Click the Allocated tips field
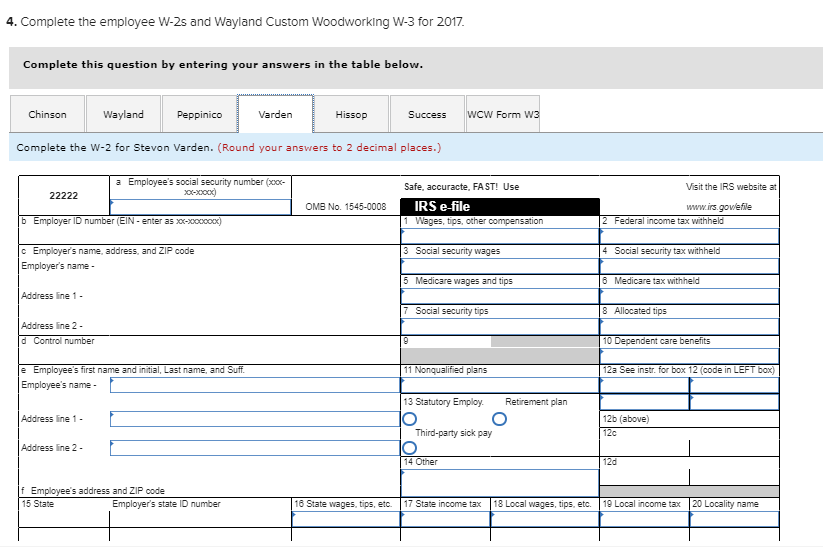 click(x=689, y=326)
